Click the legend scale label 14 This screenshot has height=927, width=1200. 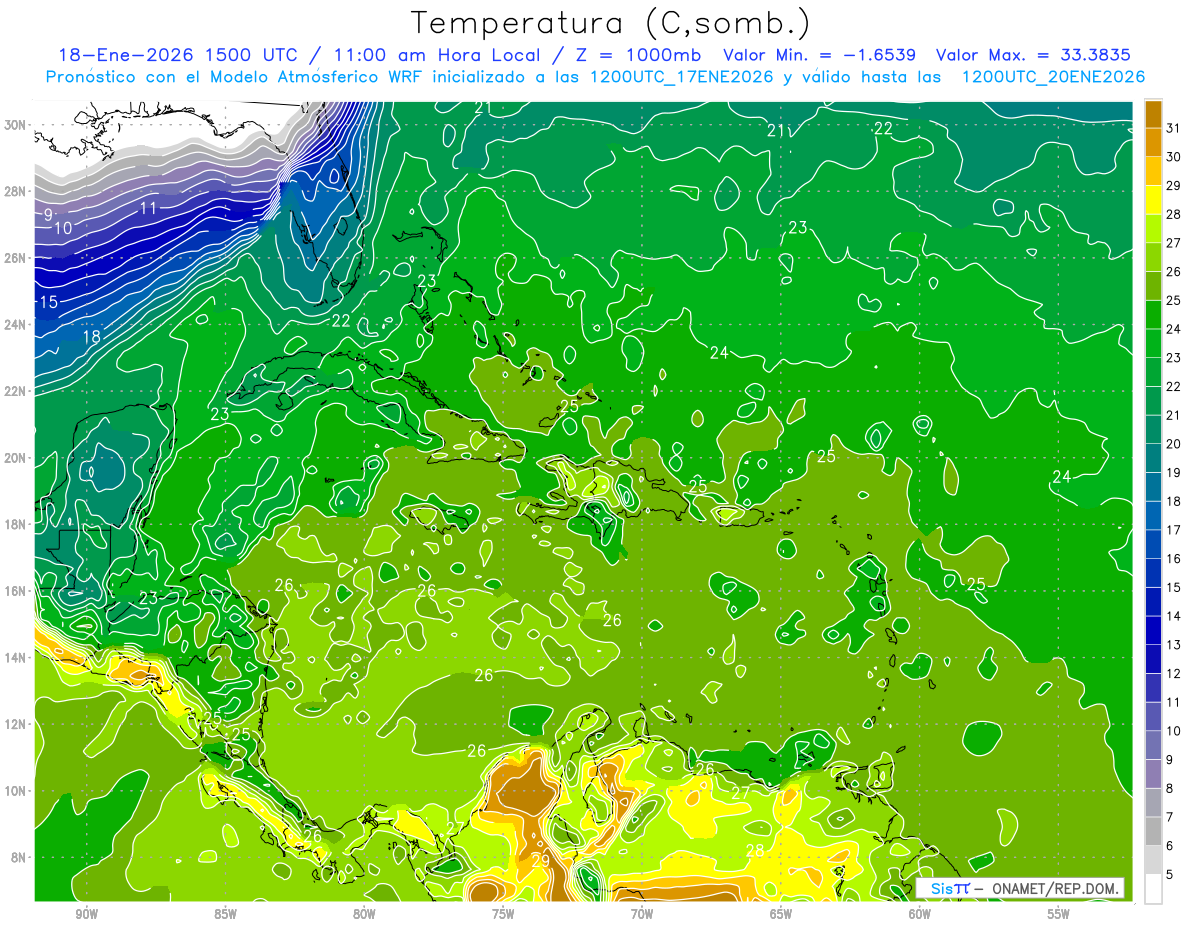(1174, 616)
